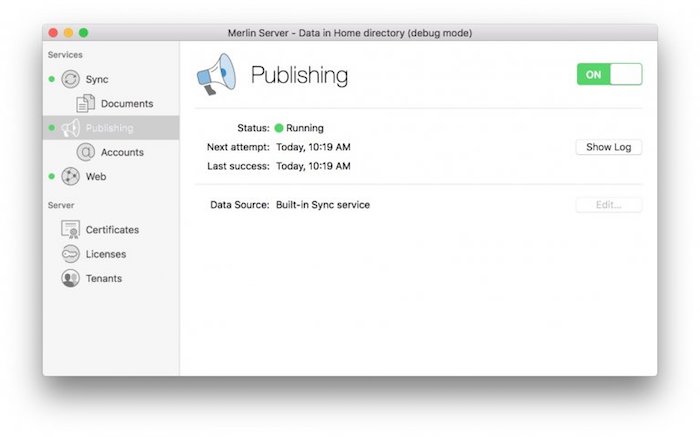Click the Running status text
700x437 pixels.
[x=305, y=128]
